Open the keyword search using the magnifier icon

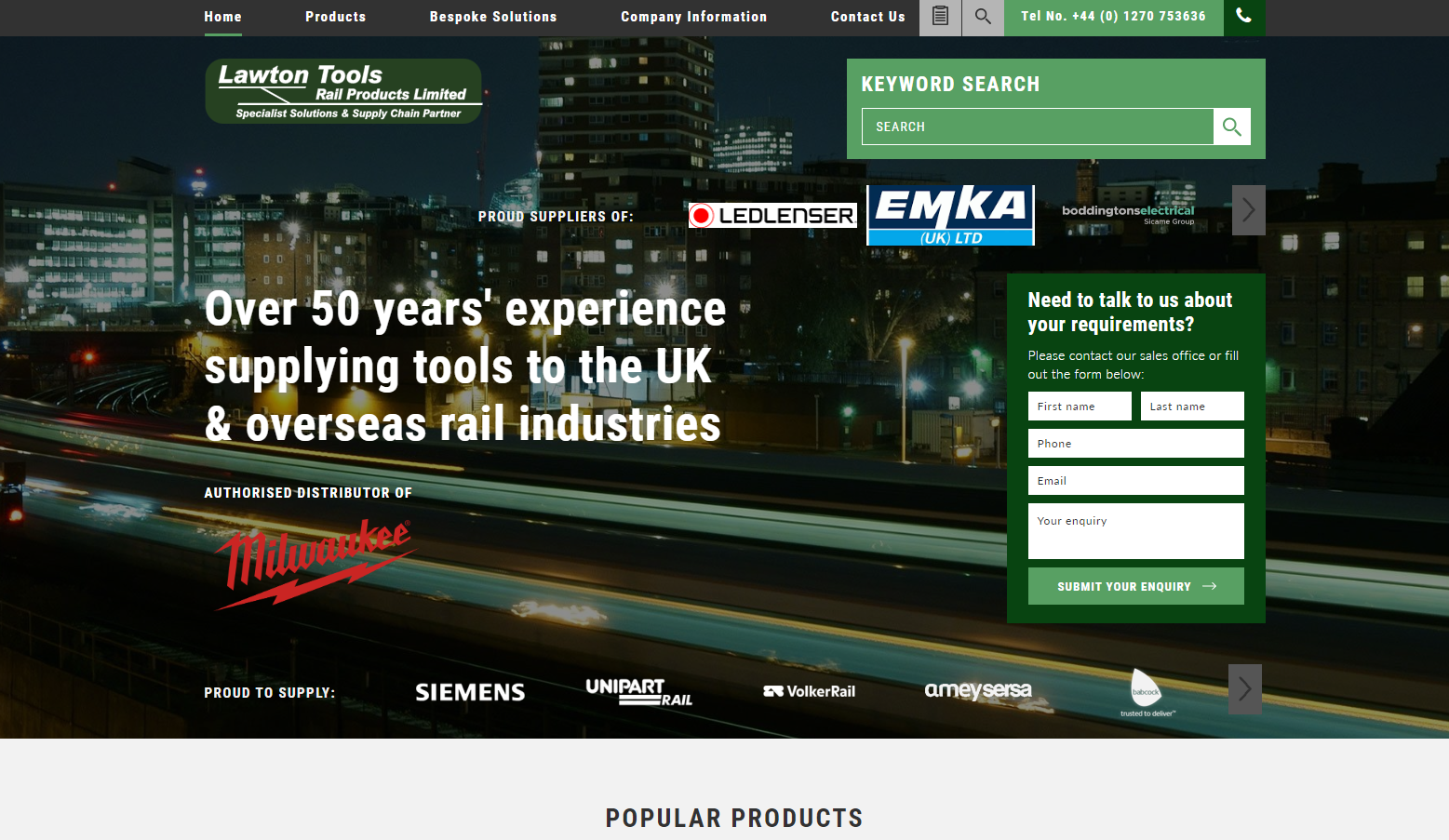[x=983, y=18]
